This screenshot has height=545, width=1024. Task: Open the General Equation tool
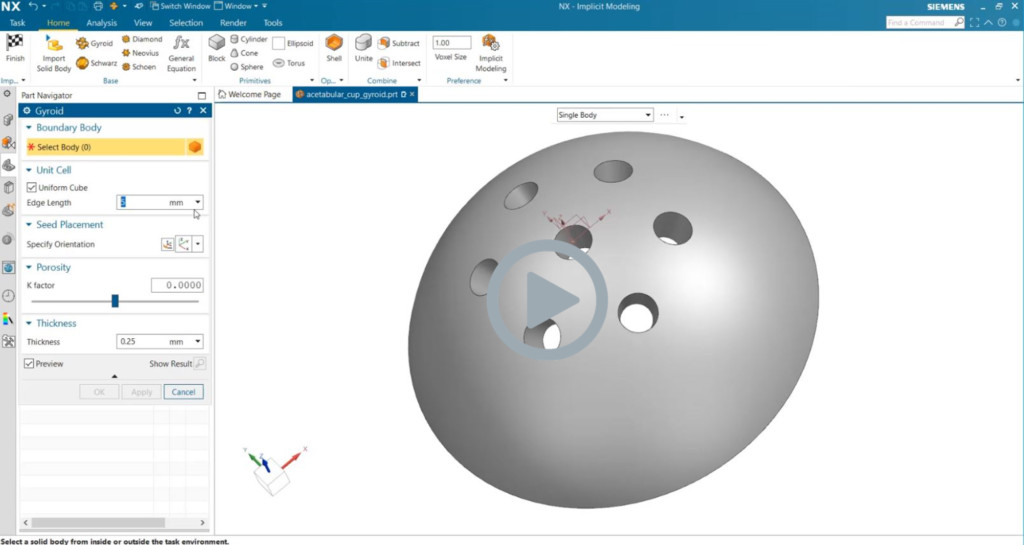click(181, 43)
